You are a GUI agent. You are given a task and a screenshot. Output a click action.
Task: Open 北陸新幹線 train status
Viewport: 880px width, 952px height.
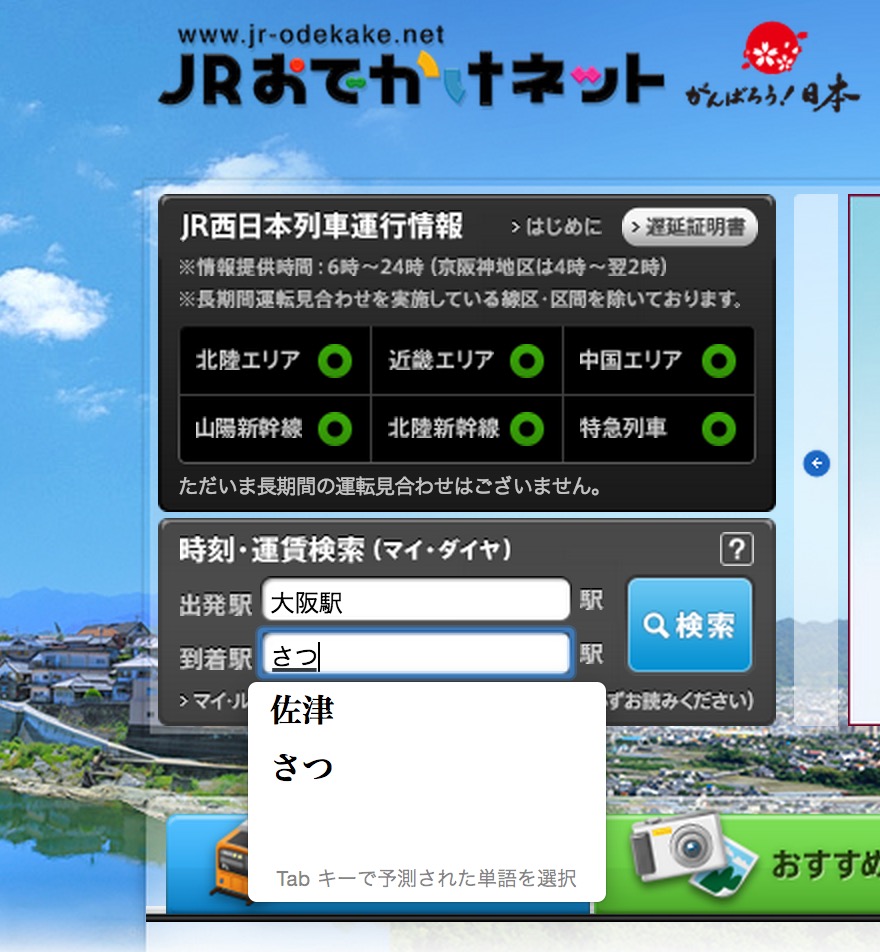tap(466, 429)
